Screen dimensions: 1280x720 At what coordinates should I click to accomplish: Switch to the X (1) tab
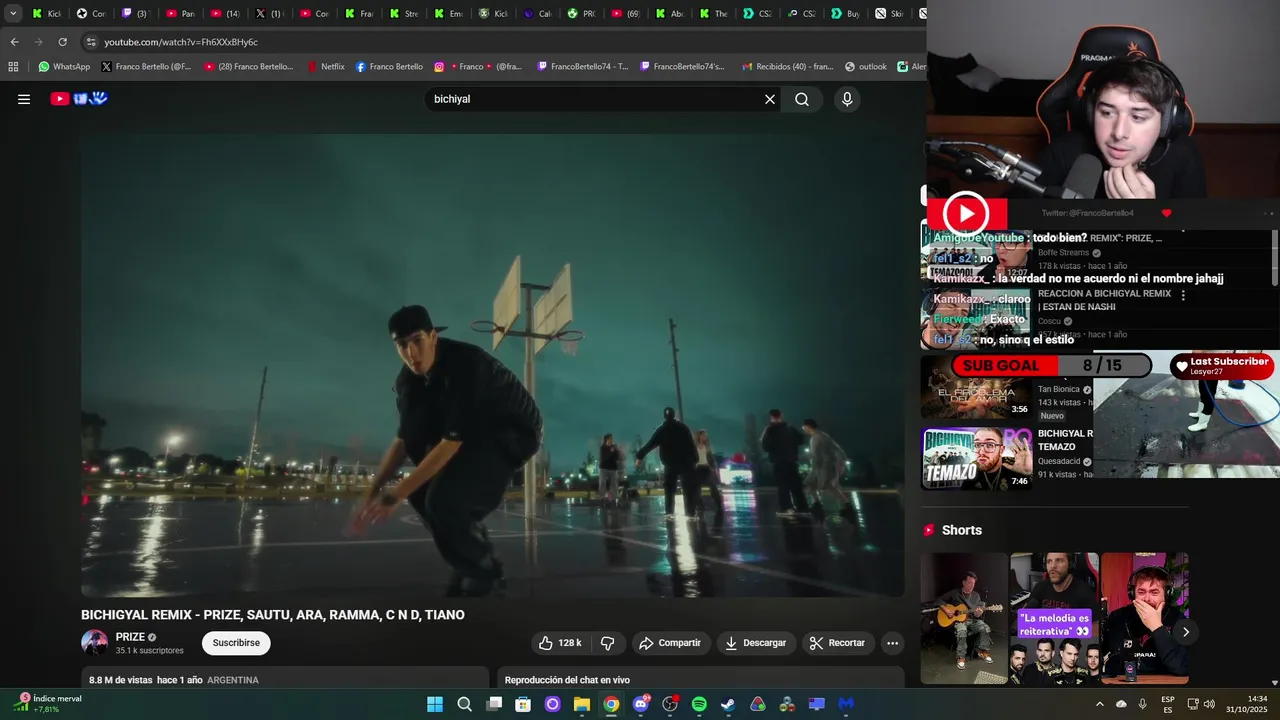point(269,13)
